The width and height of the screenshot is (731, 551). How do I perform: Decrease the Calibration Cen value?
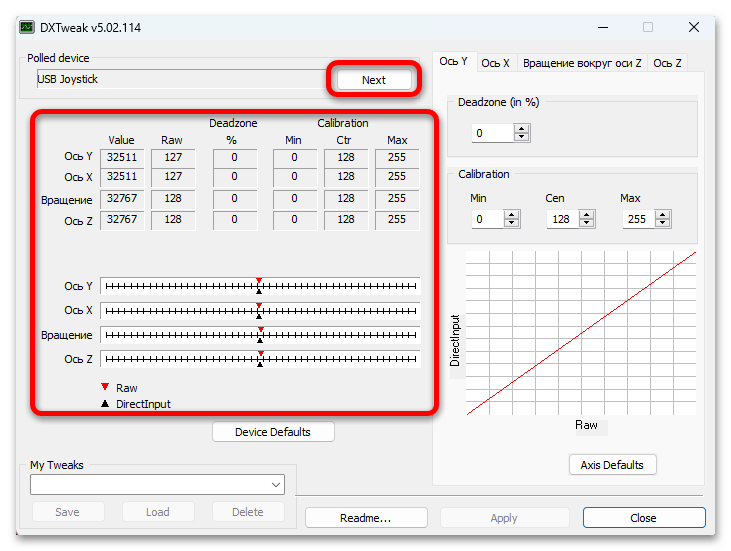pos(587,223)
